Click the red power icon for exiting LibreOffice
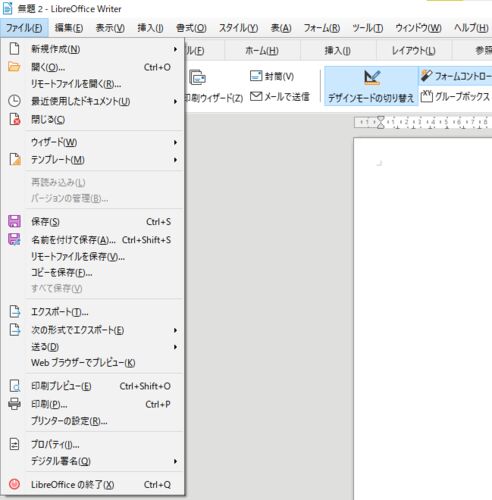Screen dimensions: 492x500 (14, 484)
